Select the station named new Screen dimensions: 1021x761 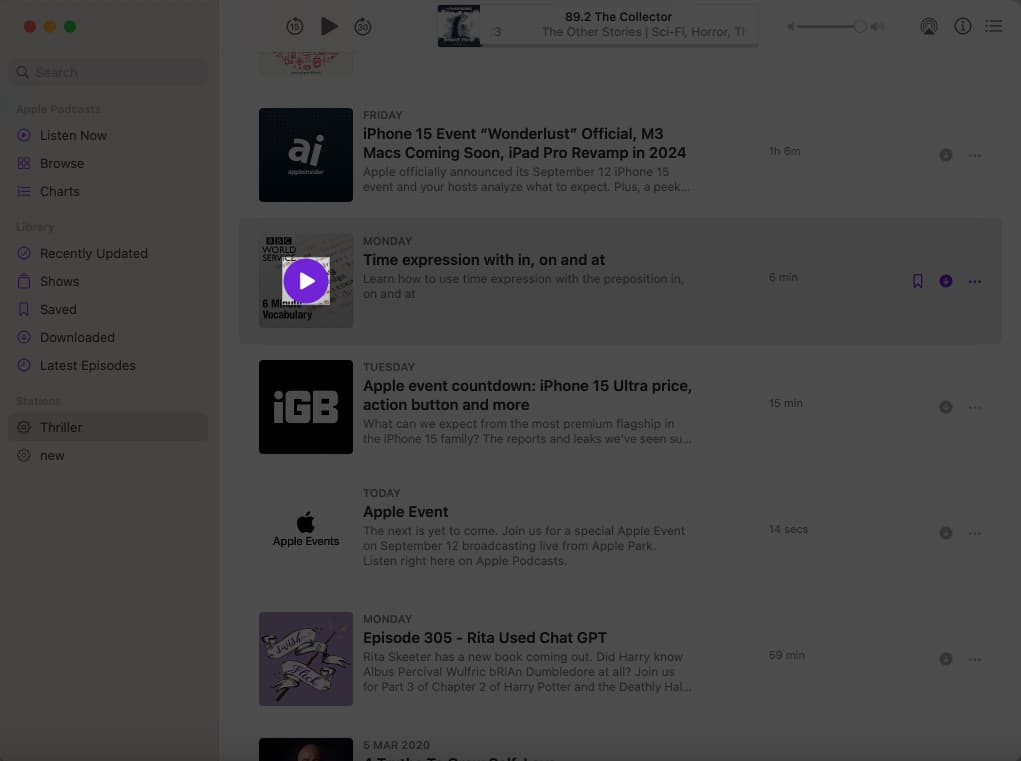pos(108,455)
